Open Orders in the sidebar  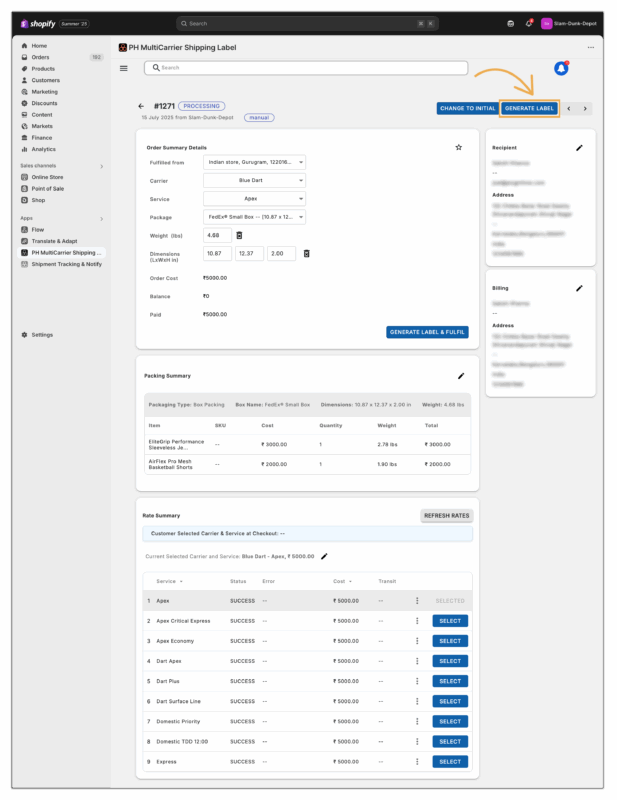40,57
